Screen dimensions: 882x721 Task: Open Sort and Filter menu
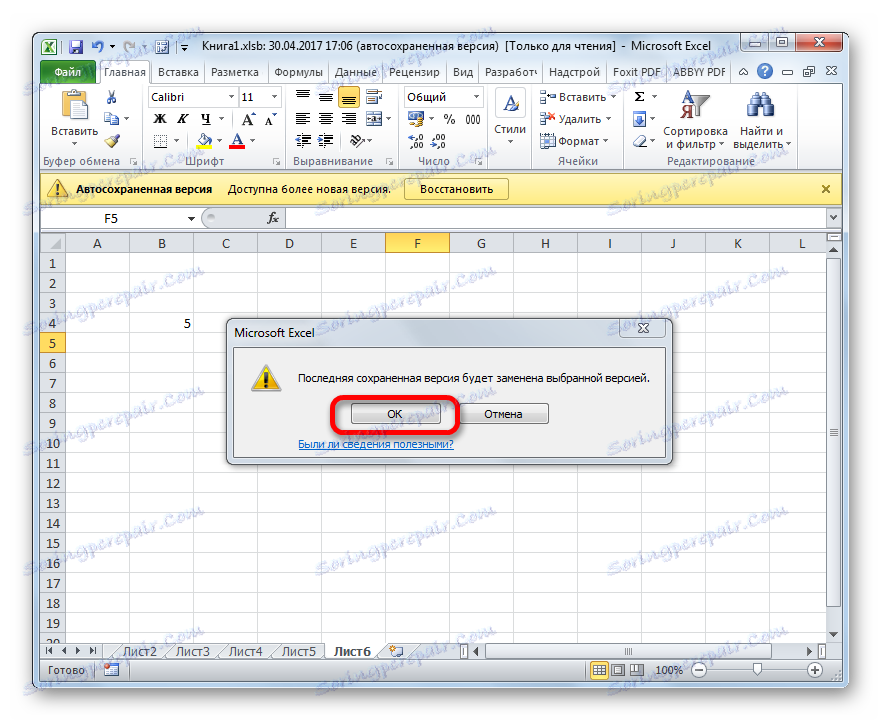coord(695,120)
